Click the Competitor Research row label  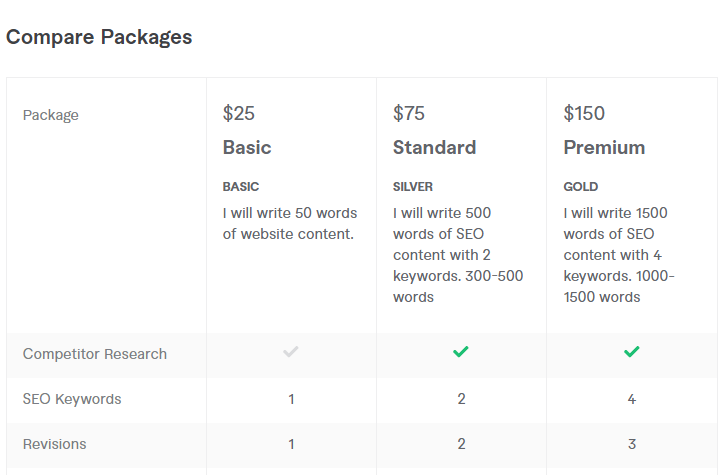click(95, 354)
